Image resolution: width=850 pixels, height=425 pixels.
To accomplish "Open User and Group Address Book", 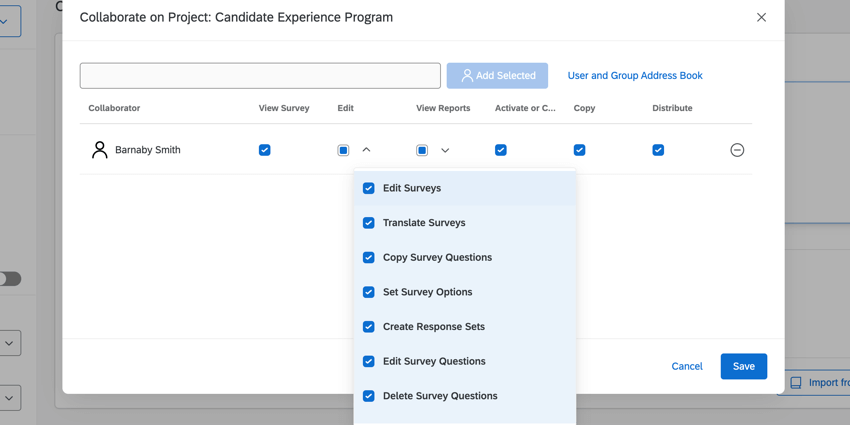I will (635, 75).
